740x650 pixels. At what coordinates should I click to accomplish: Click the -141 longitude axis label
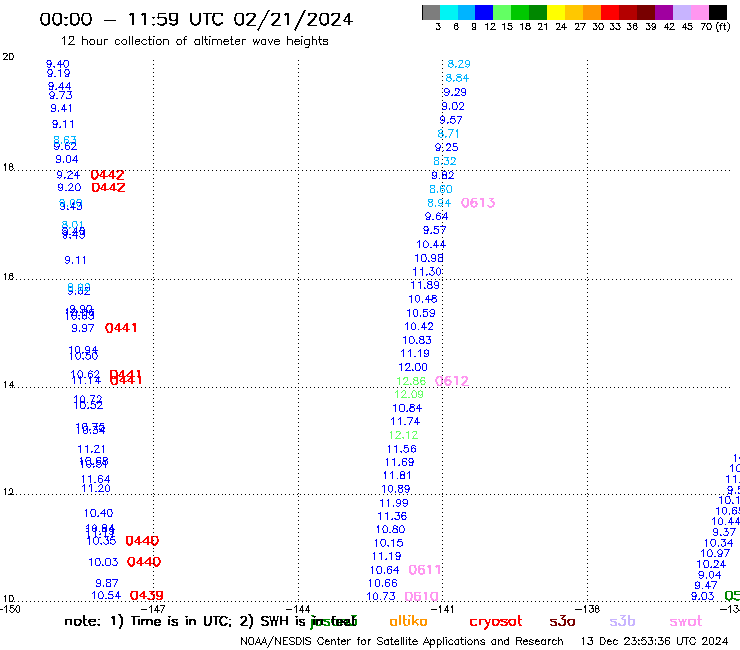[x=443, y=609]
